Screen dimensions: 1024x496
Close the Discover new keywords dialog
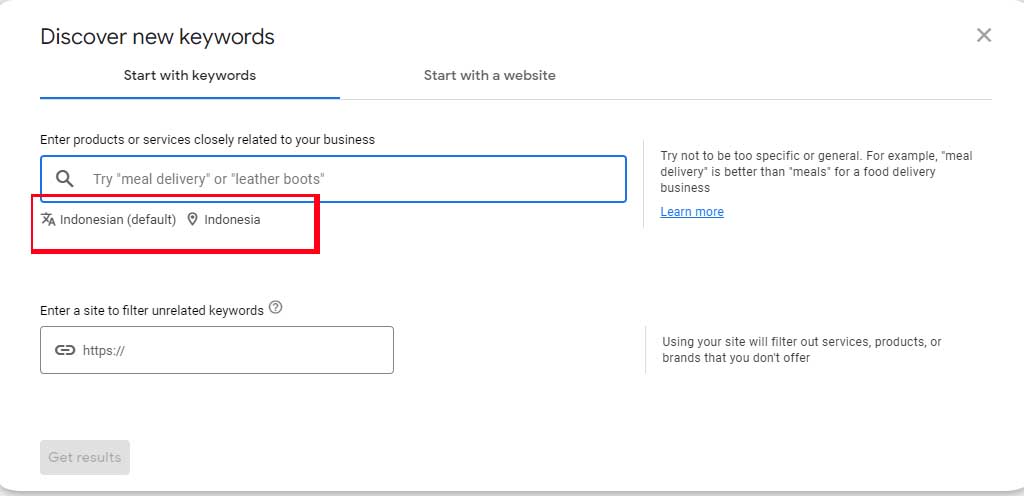[984, 35]
